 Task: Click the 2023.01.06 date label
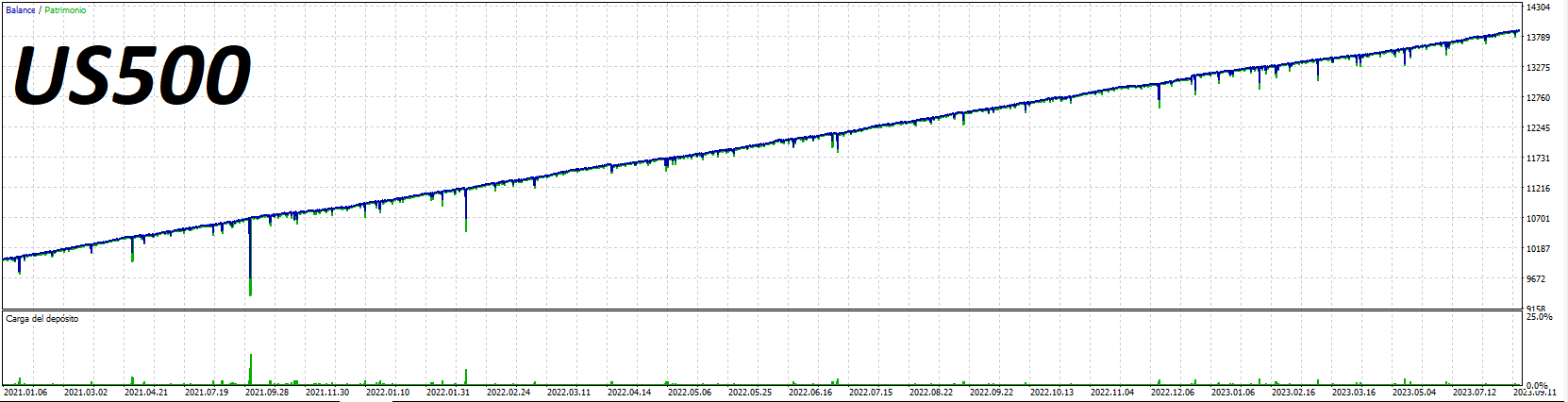point(1233,393)
